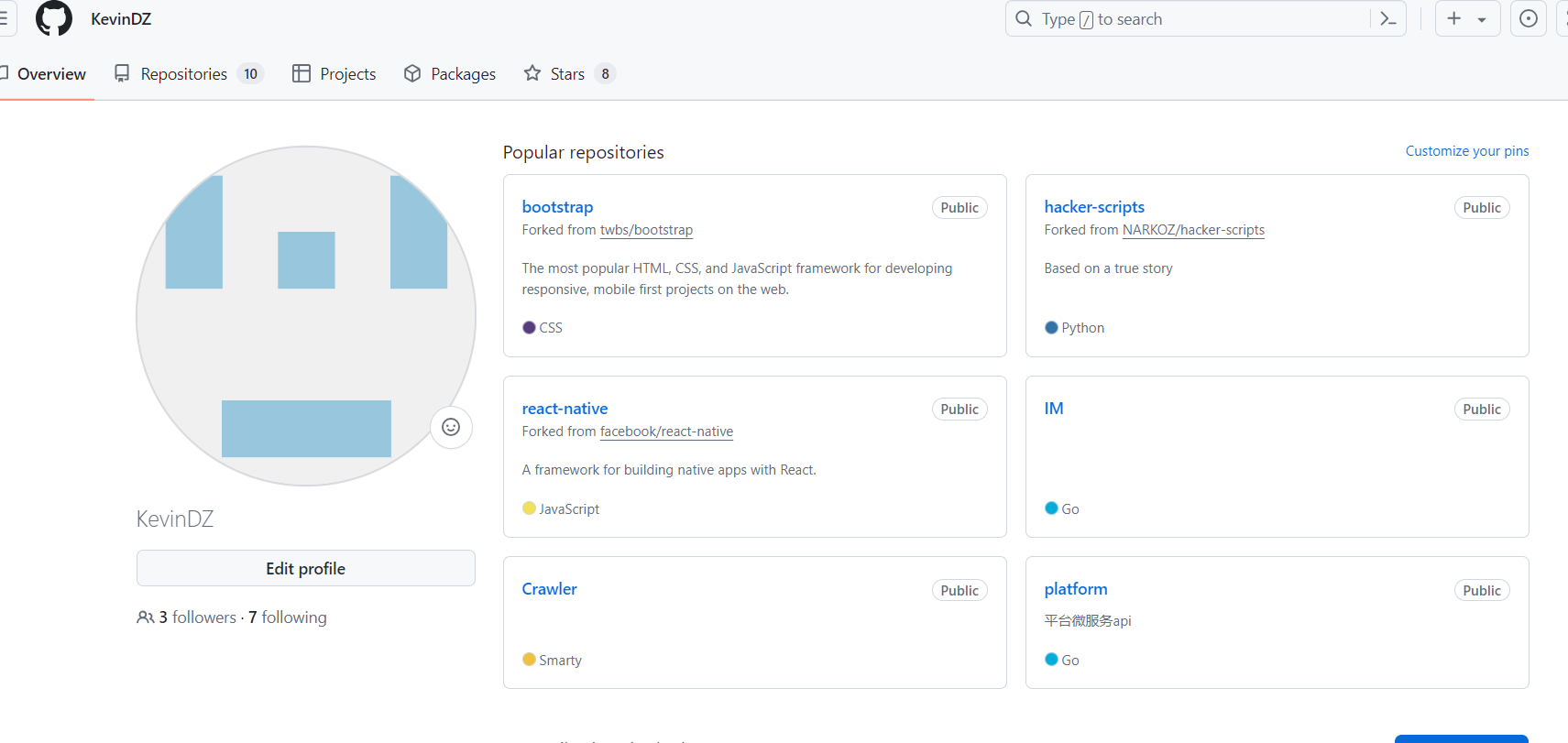Click KevinDZ name under avatar
This screenshot has height=743, width=1568.
pyautogui.click(x=175, y=519)
